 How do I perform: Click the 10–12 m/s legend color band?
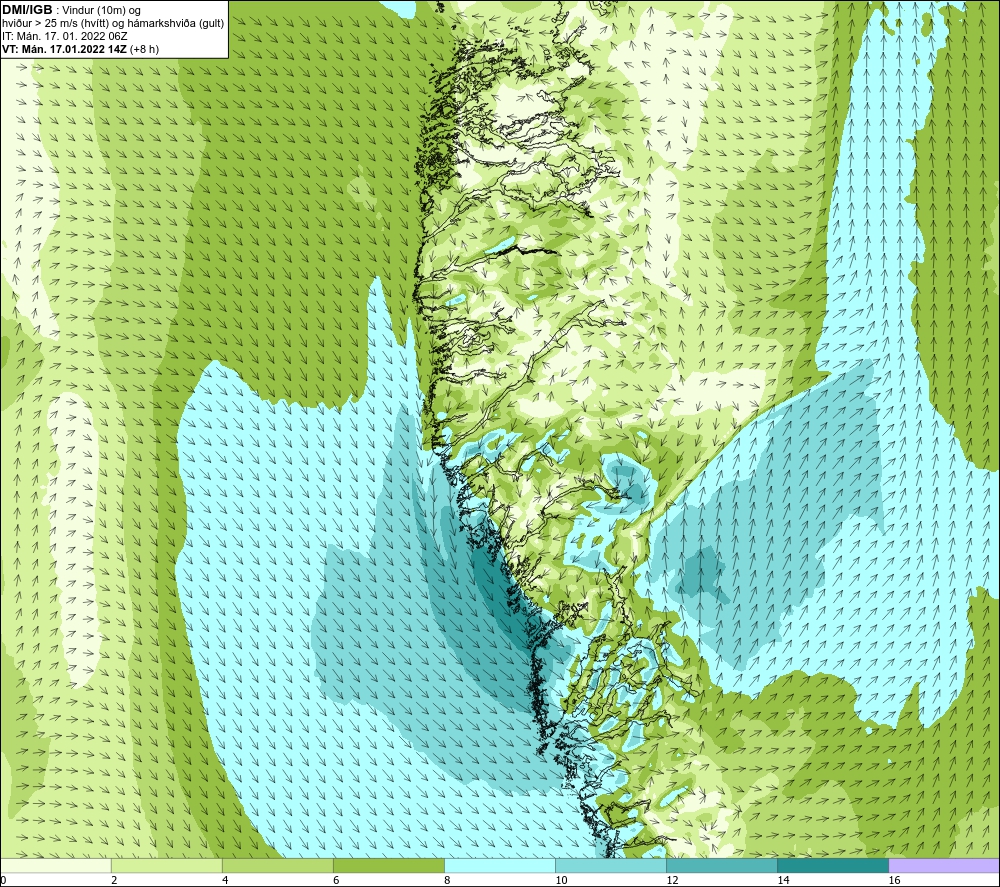pos(610,865)
